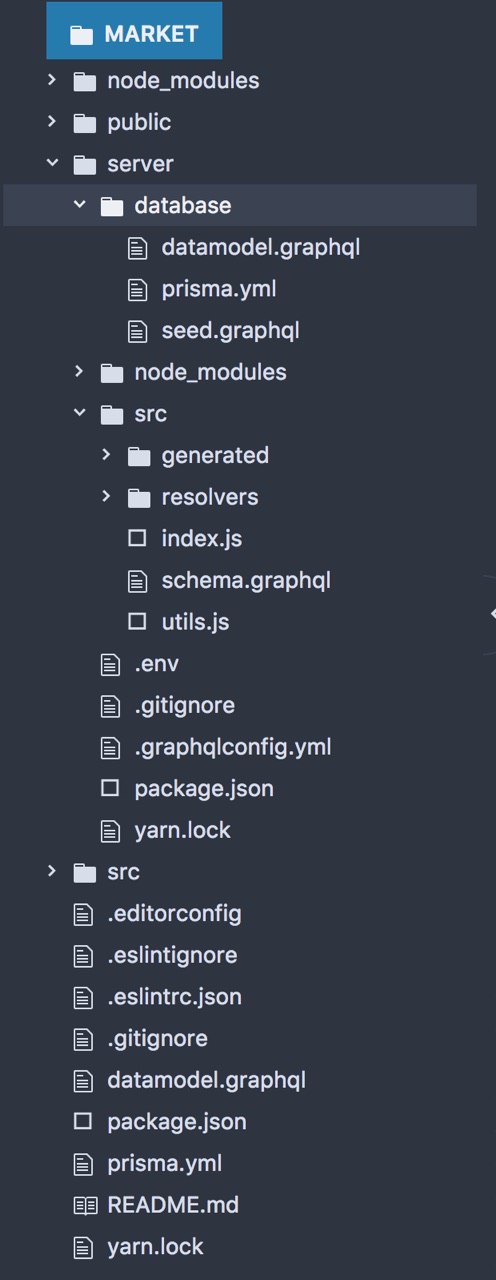The width and height of the screenshot is (496, 1280).
Task: Select the .editorconfig file
Action: click(x=174, y=914)
